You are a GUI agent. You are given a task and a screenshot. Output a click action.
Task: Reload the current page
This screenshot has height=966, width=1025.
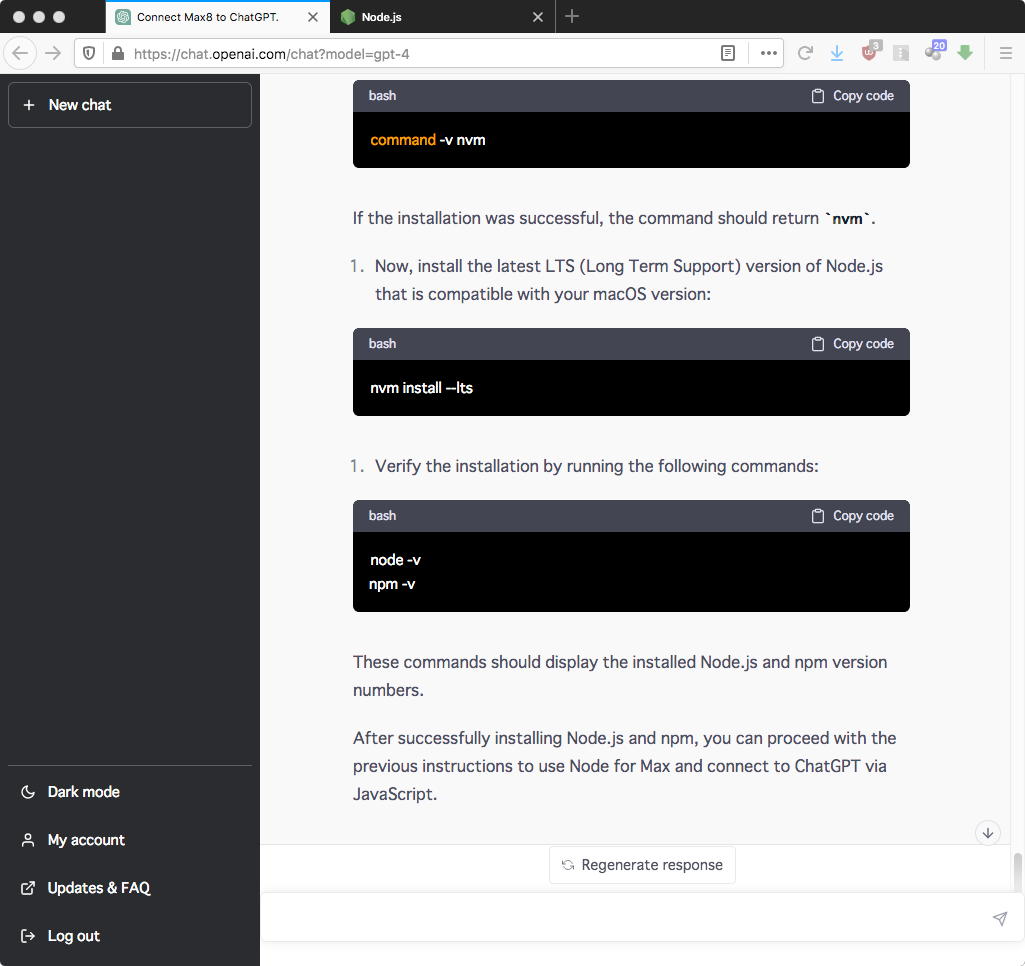pyautogui.click(x=805, y=53)
